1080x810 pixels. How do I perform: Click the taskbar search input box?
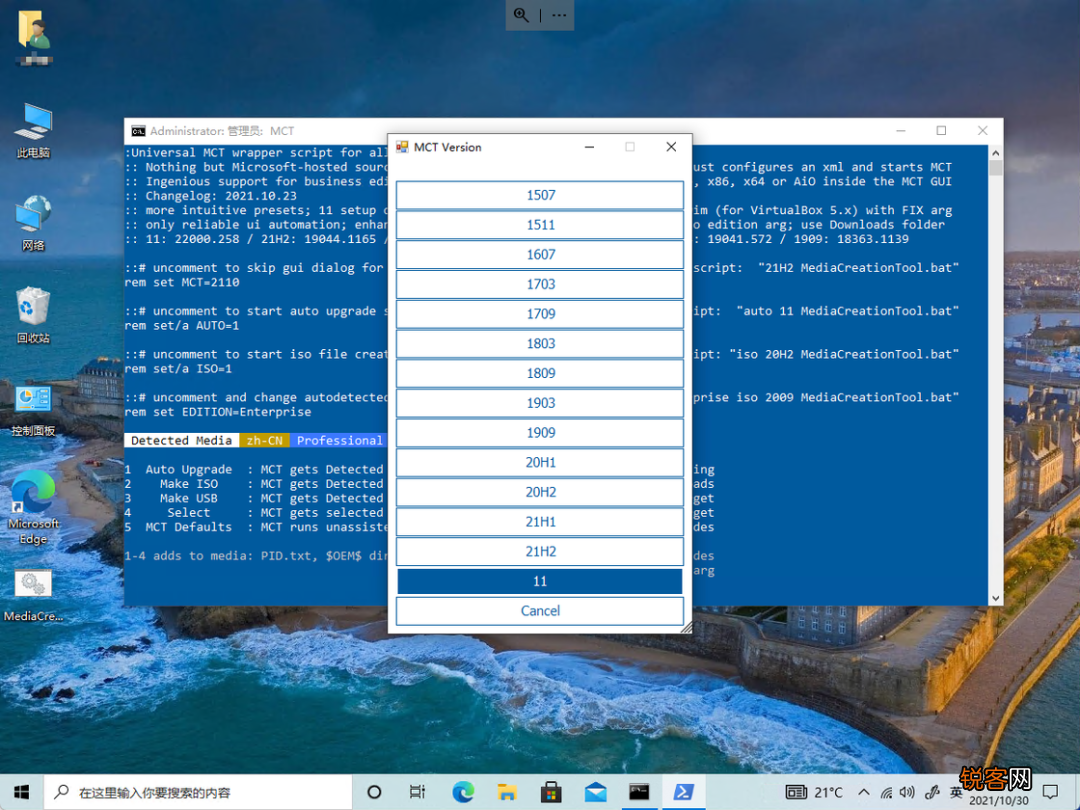[198, 792]
